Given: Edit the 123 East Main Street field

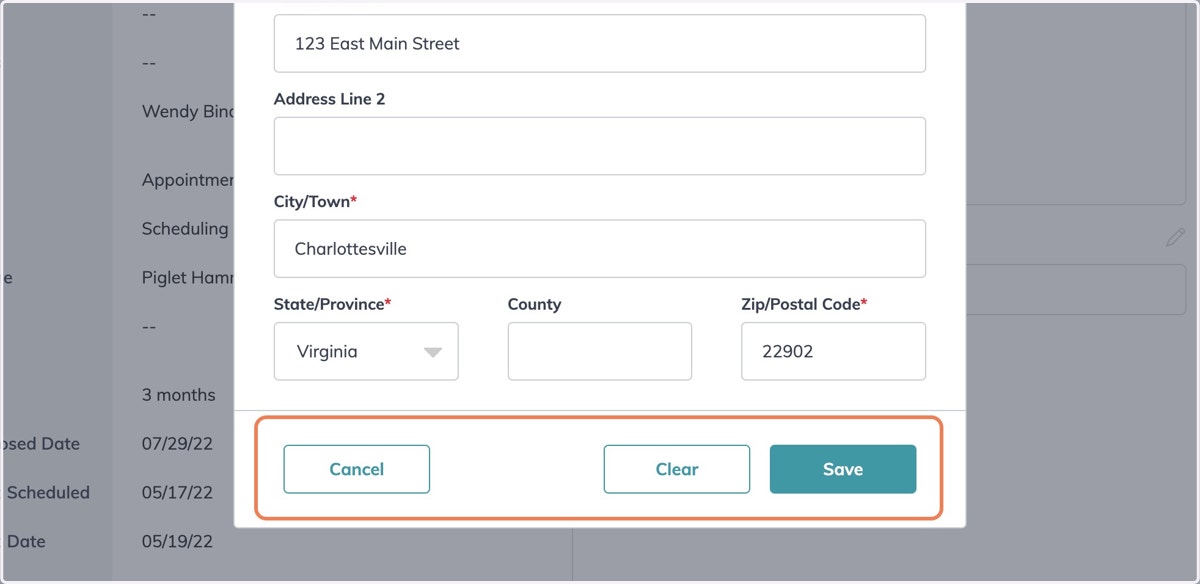Looking at the screenshot, I should click(600, 43).
